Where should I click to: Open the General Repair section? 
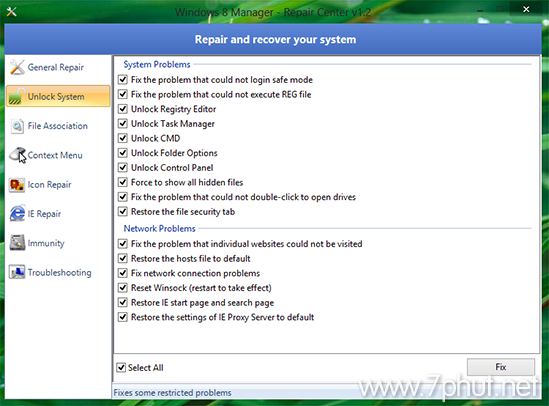pyautogui.click(x=56, y=67)
